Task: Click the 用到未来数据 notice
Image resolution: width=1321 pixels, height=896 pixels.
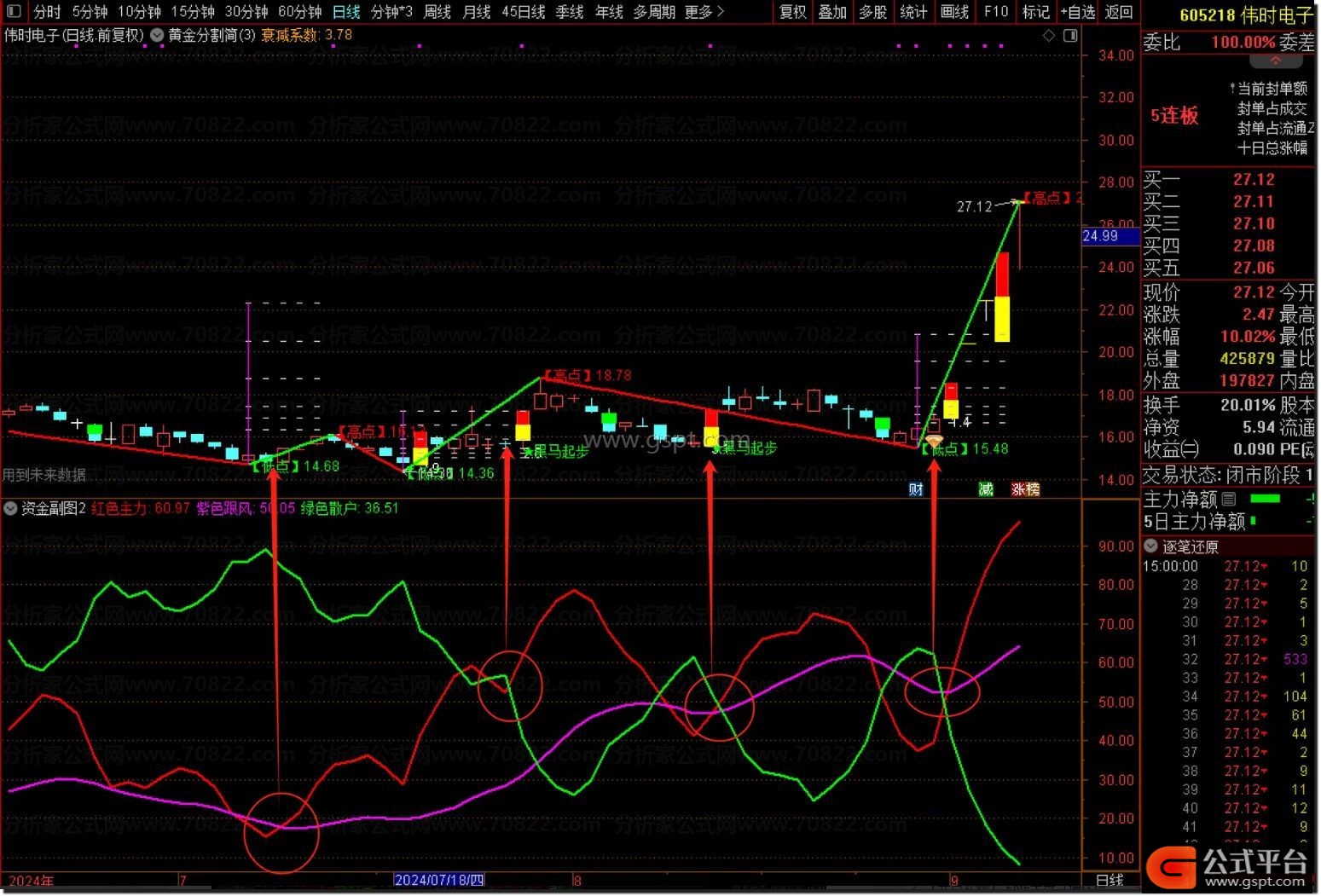Action: [x=43, y=474]
